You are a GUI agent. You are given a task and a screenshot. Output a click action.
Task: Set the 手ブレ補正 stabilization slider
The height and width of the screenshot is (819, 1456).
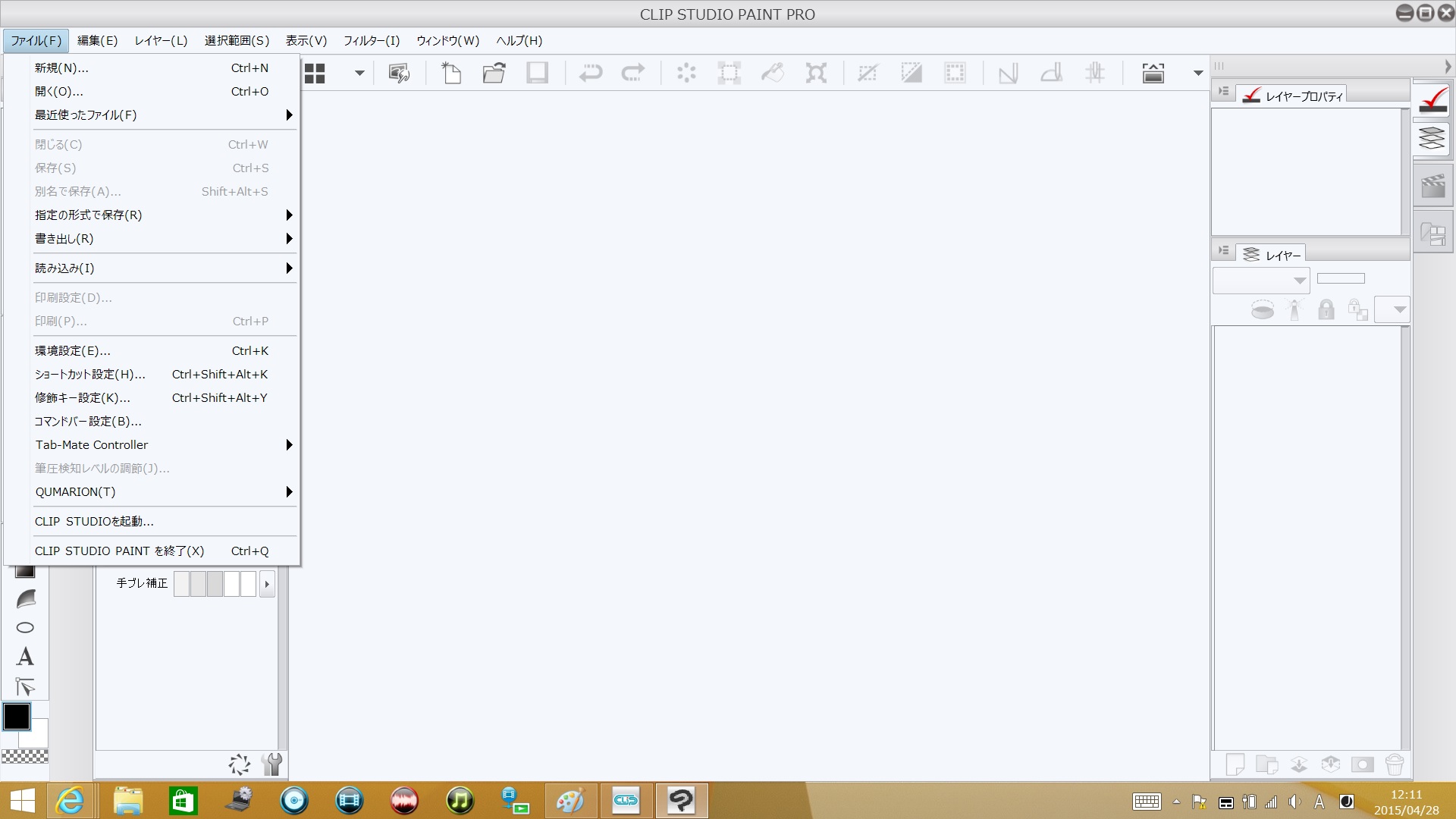215,584
